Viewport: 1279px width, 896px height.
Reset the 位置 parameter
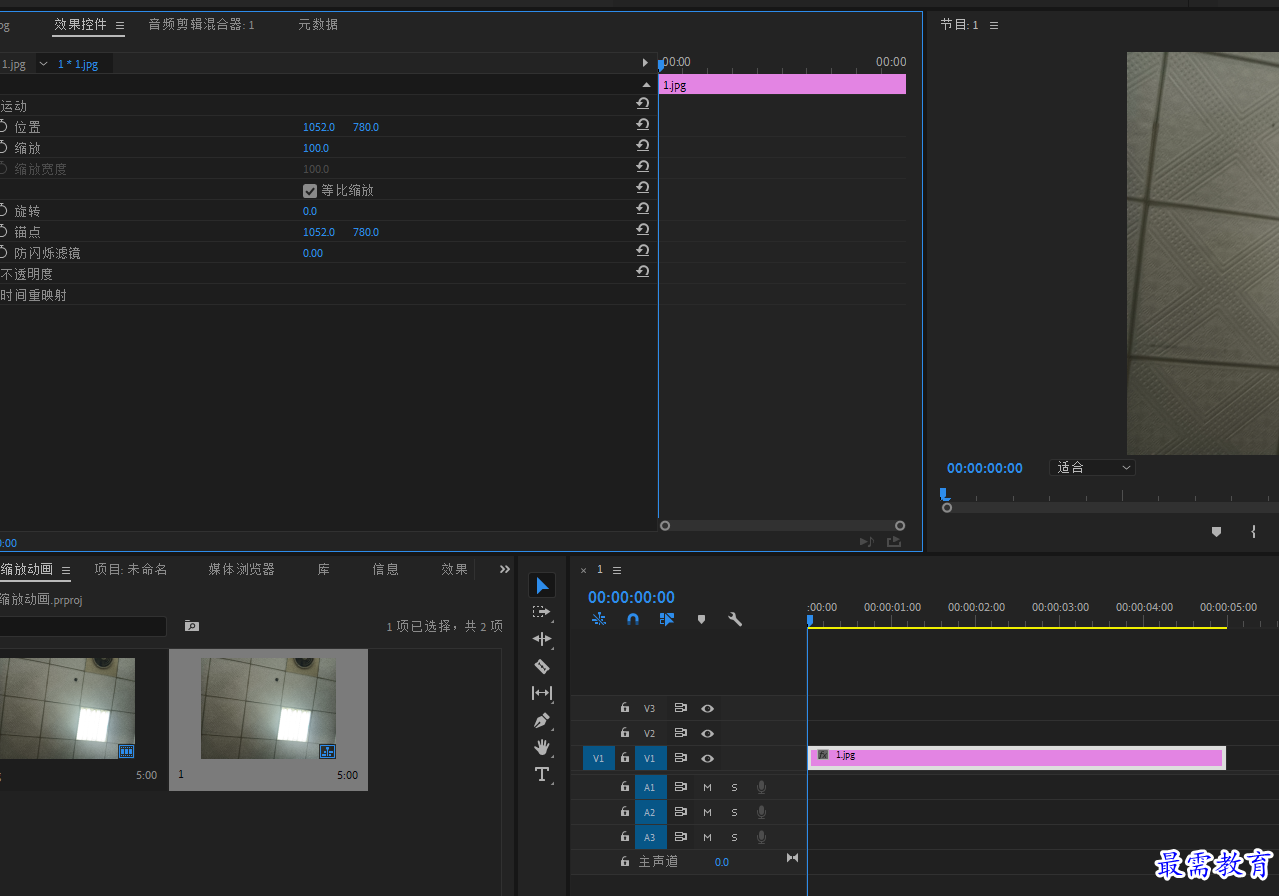pyautogui.click(x=643, y=125)
